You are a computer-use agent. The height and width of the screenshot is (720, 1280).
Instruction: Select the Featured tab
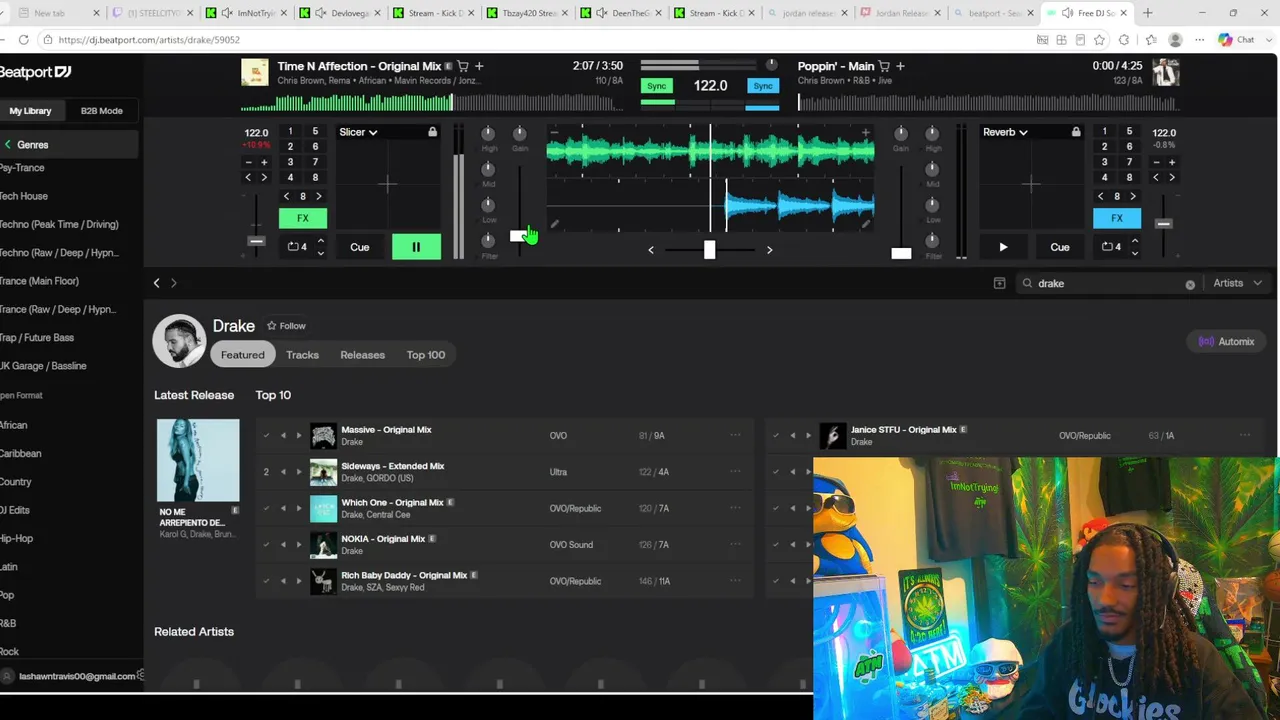243,355
